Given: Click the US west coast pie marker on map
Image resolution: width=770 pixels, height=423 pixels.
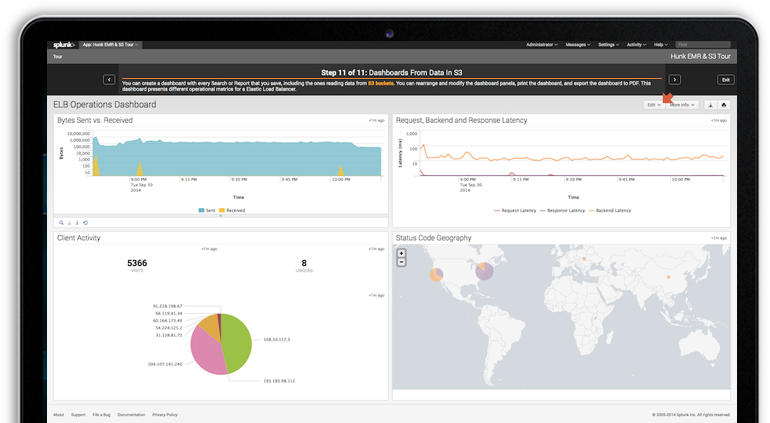Looking at the screenshot, I should tap(437, 275).
